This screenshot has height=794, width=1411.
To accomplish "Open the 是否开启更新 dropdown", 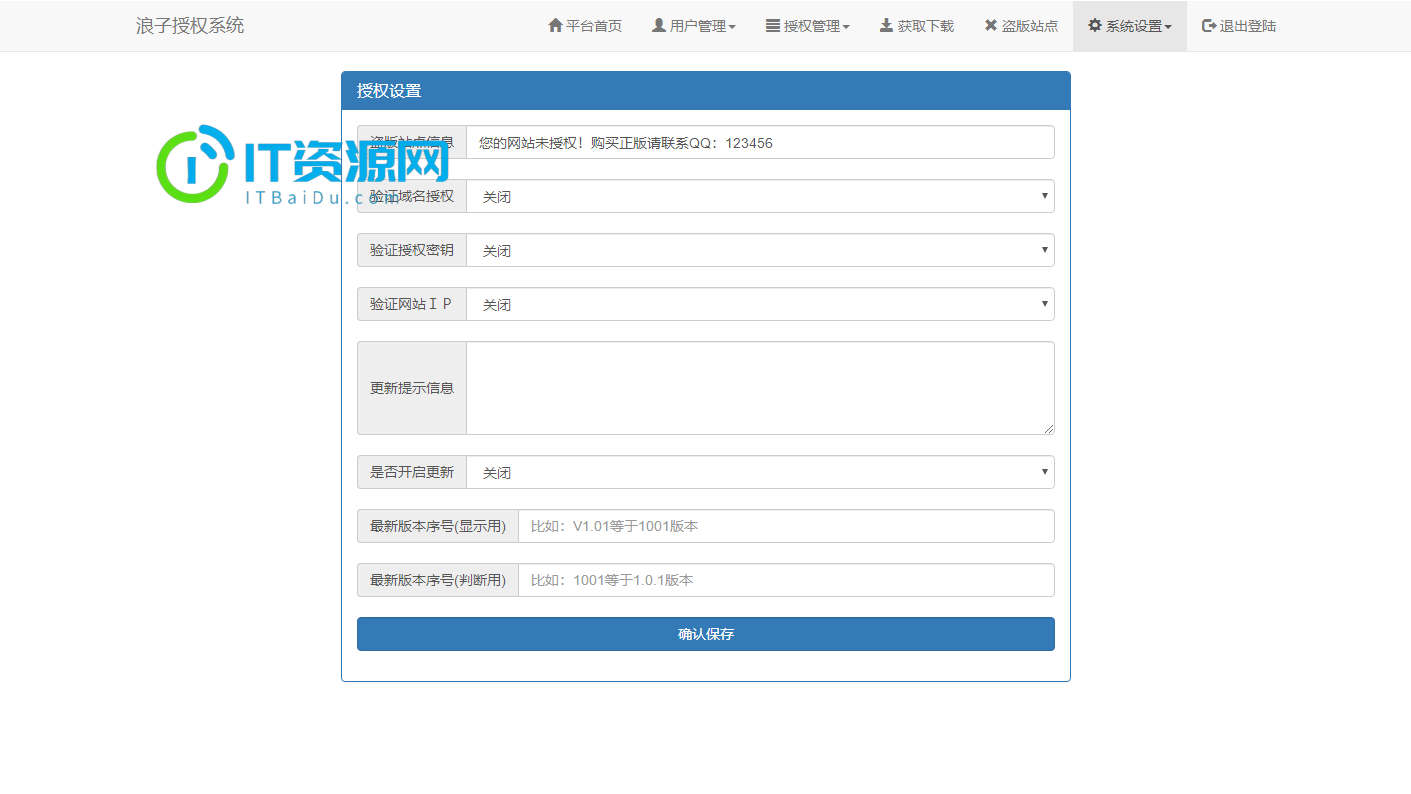I will [x=760, y=472].
